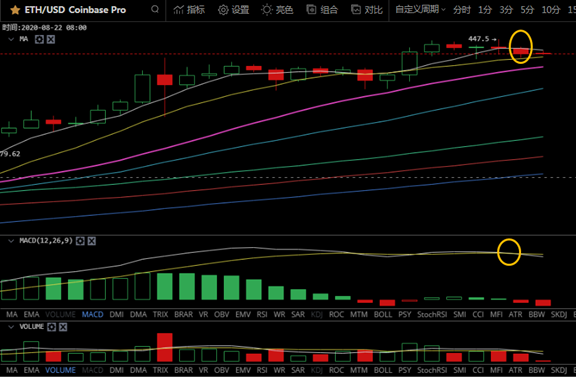Screen dimensions: 576x377
Task: Select the 分时 time-sharing tab
Action: pos(462,10)
